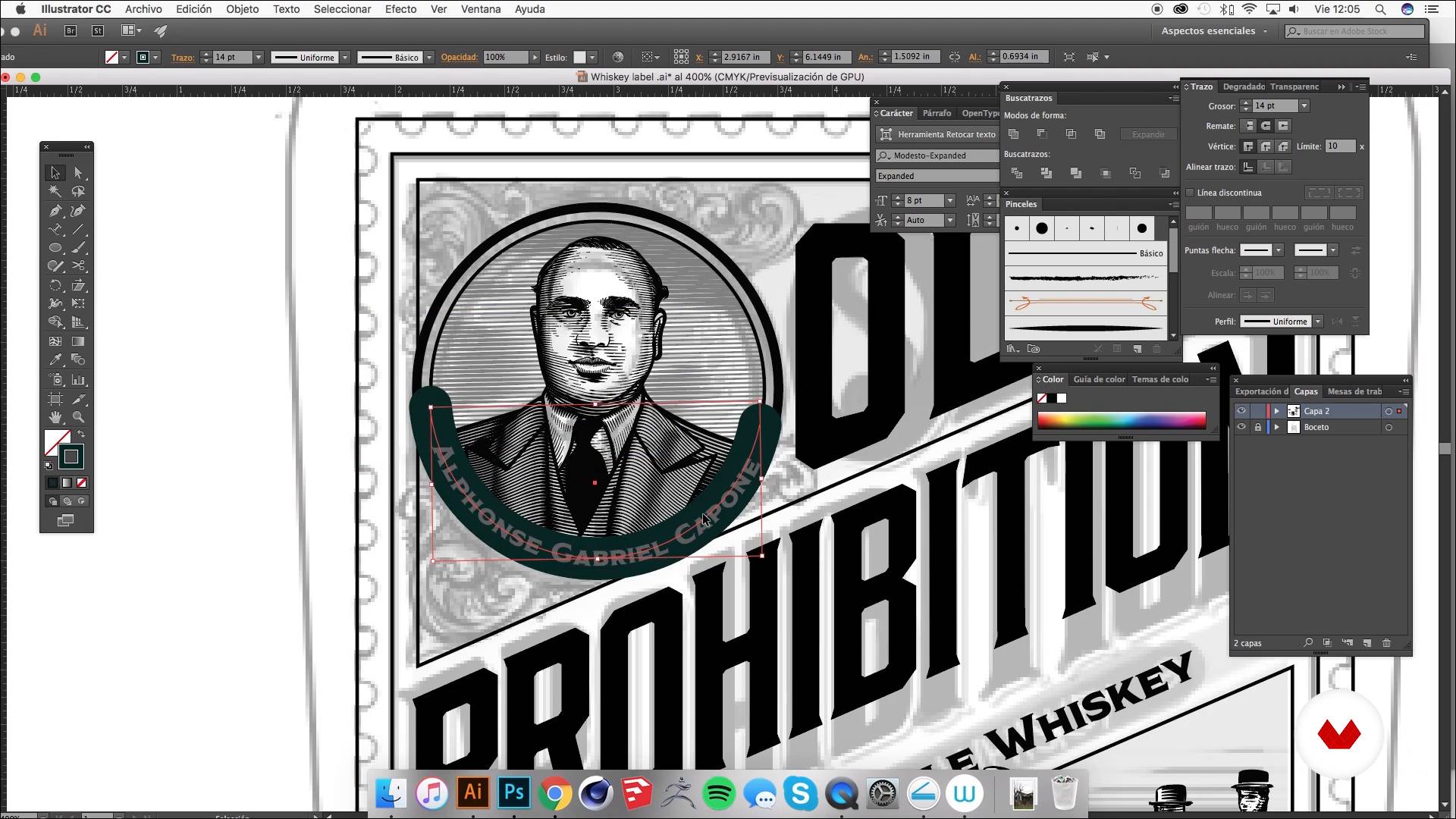This screenshot has height=819, width=1456.
Task: Hide the Capa 2 layer
Action: (x=1241, y=411)
